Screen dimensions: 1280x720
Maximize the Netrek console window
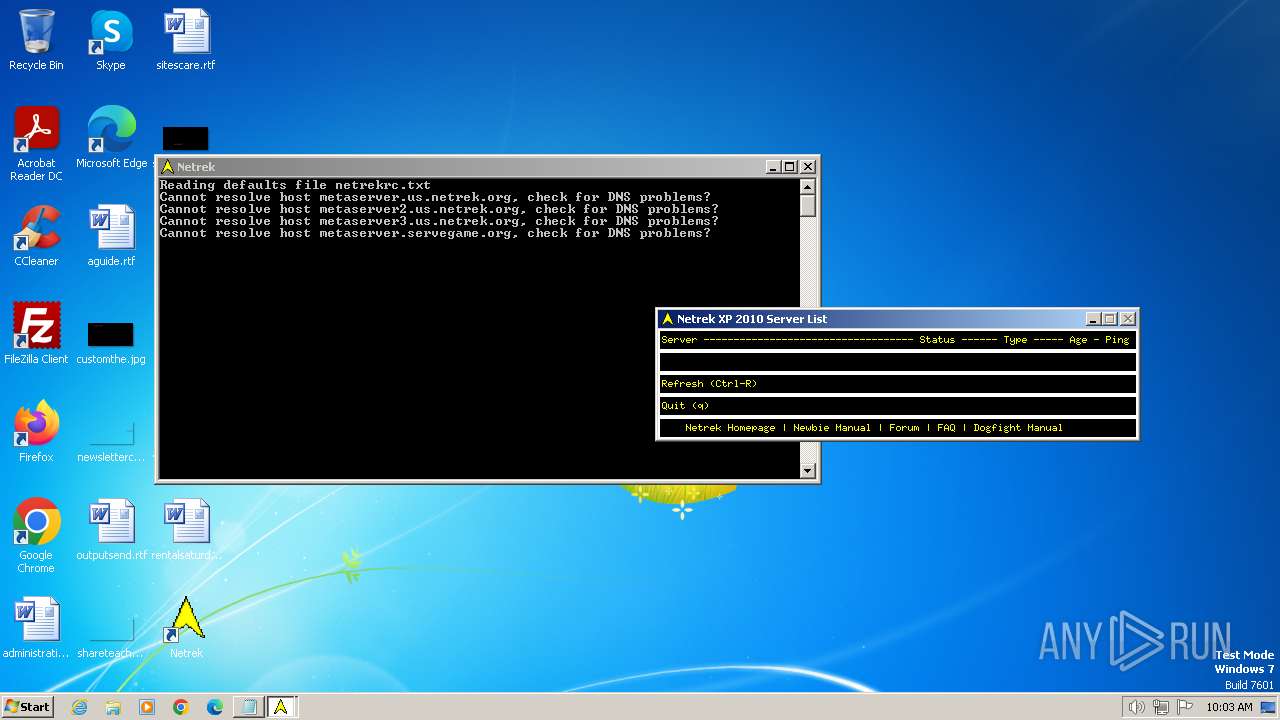(x=790, y=167)
